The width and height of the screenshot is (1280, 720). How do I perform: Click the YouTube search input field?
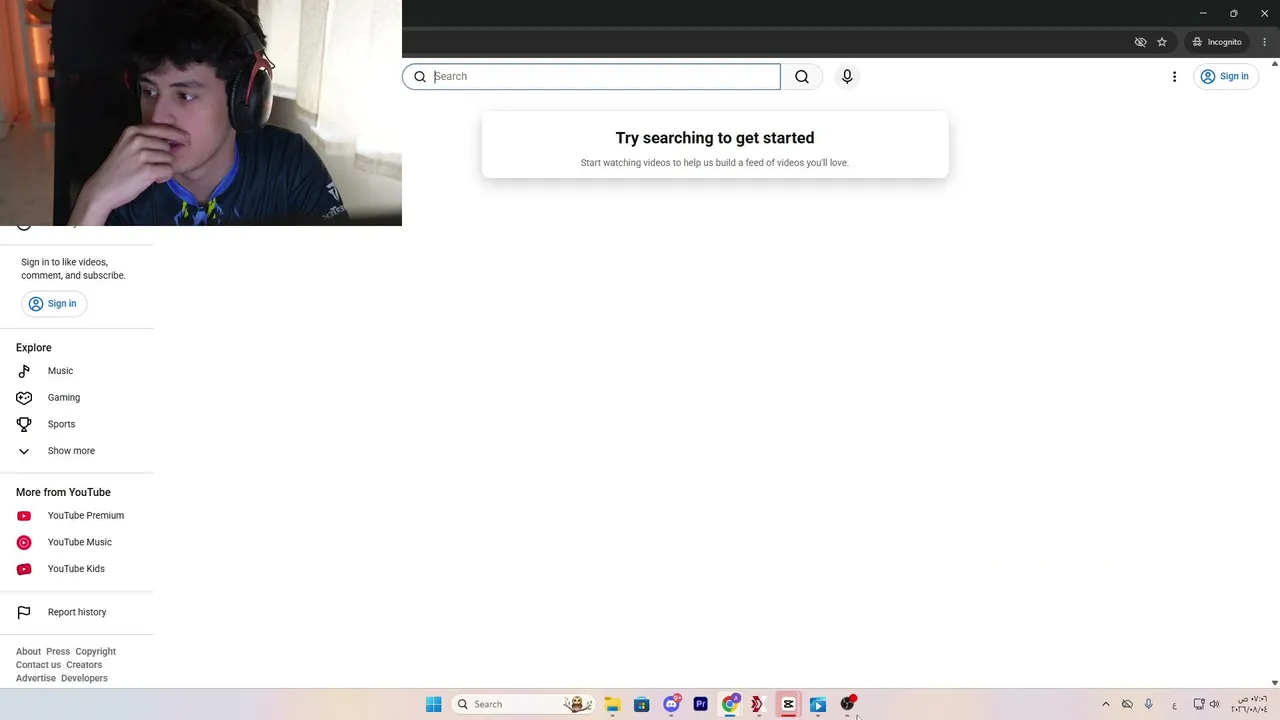coord(591,76)
